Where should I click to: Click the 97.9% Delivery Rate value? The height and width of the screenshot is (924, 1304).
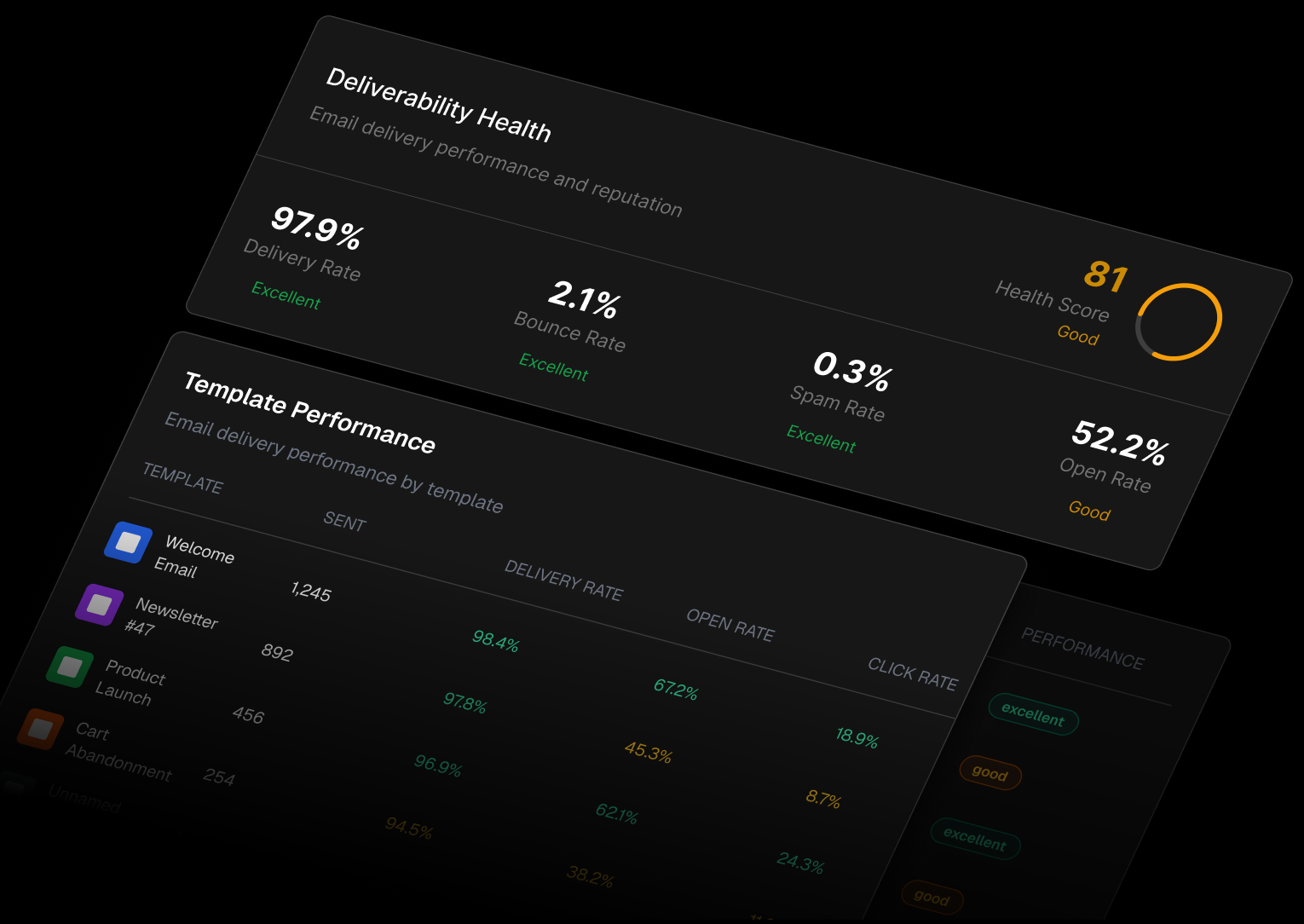point(317,227)
